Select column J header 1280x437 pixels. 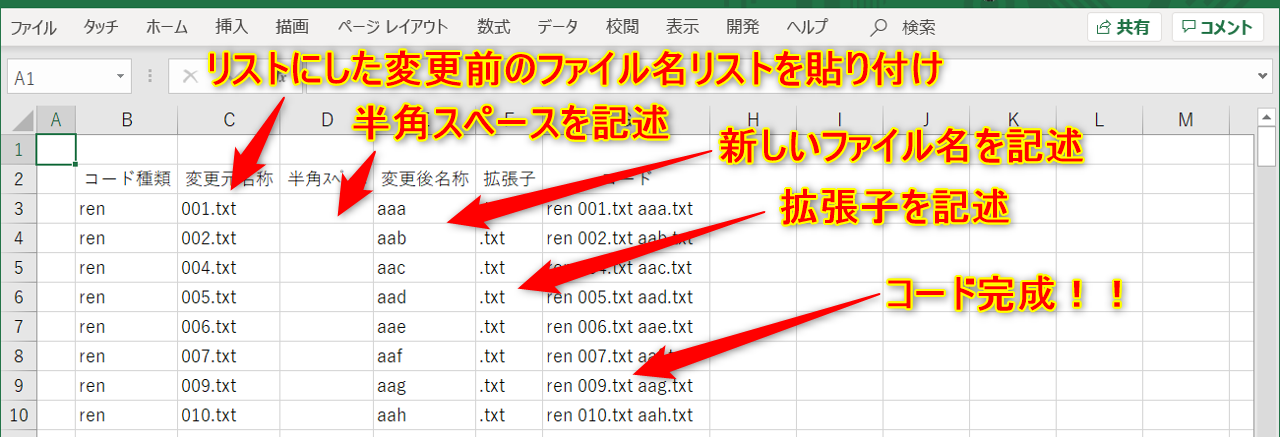927,120
